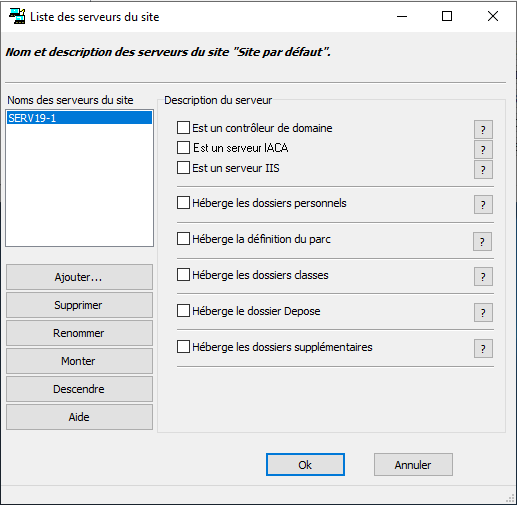
Task: Tick 'Est un serveur IIS' checkbox
Action: 183,168
